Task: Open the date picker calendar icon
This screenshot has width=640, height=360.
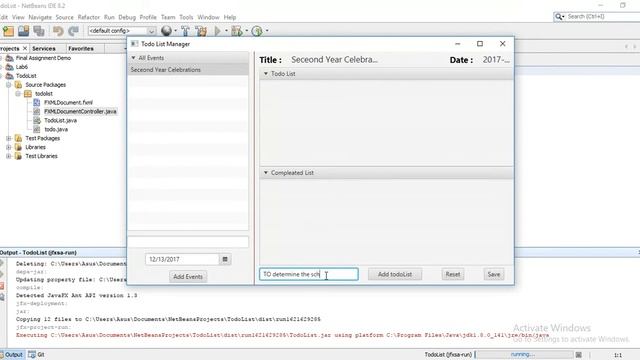Action: pyautogui.click(x=225, y=259)
